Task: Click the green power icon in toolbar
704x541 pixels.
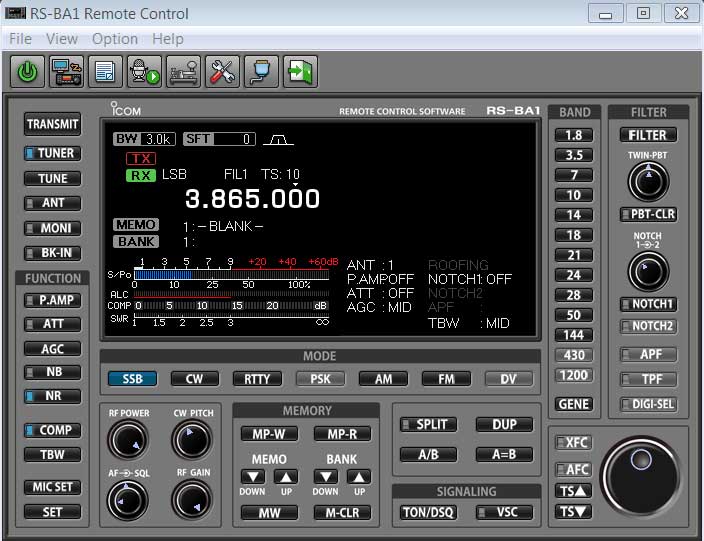Action: 27,71
